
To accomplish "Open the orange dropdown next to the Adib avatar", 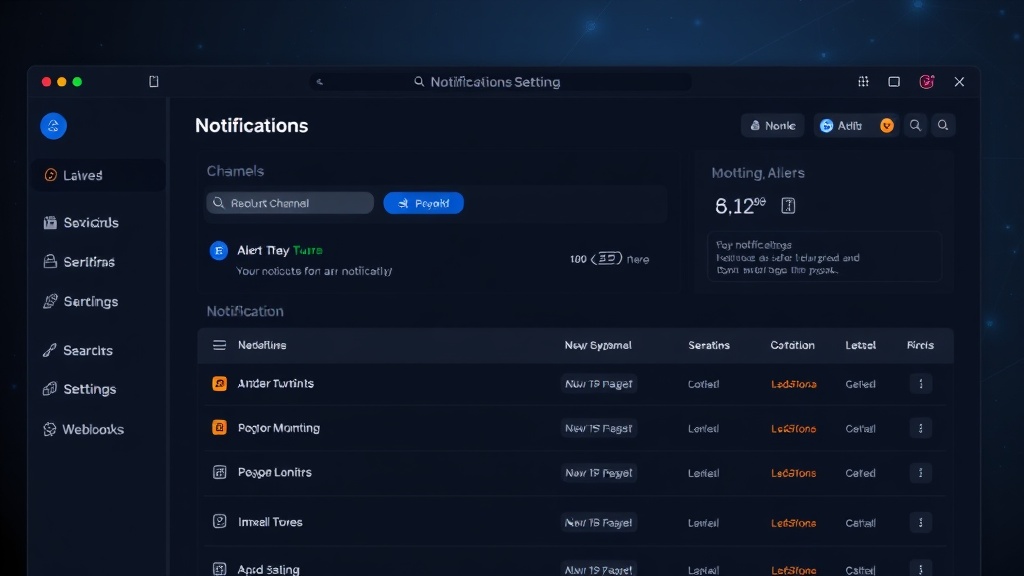I will [x=886, y=125].
